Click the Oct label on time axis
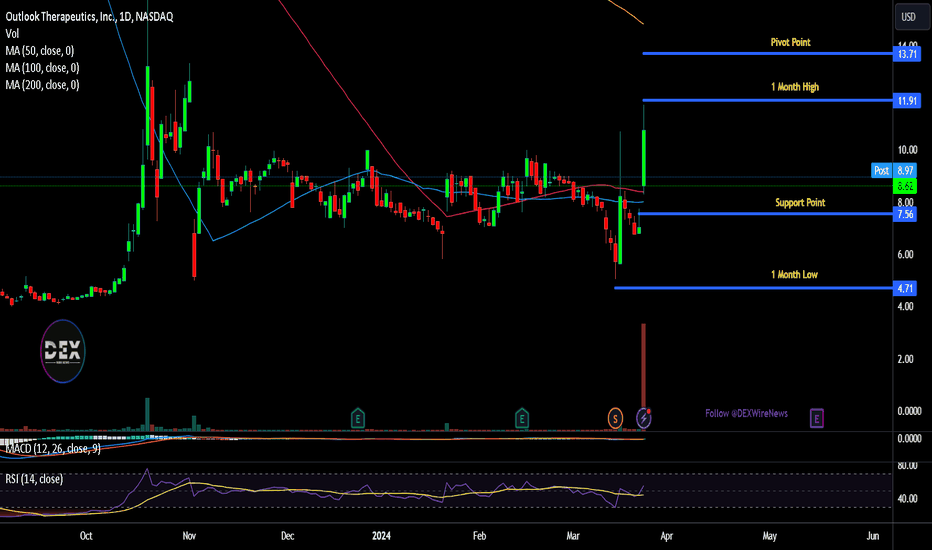932x550 pixels. tap(86, 536)
